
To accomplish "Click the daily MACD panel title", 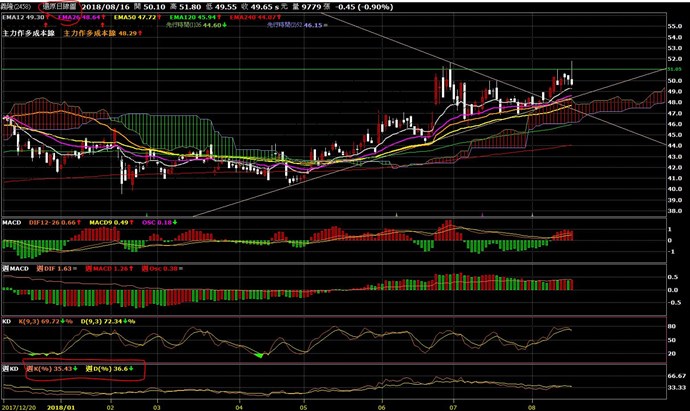I will (12, 222).
